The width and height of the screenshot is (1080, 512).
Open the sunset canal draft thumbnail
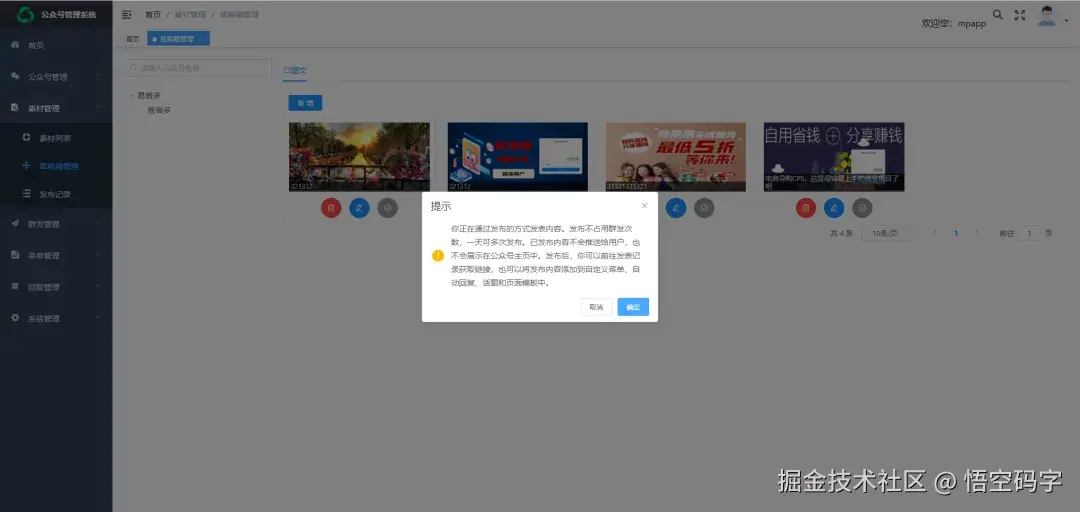tap(359, 156)
